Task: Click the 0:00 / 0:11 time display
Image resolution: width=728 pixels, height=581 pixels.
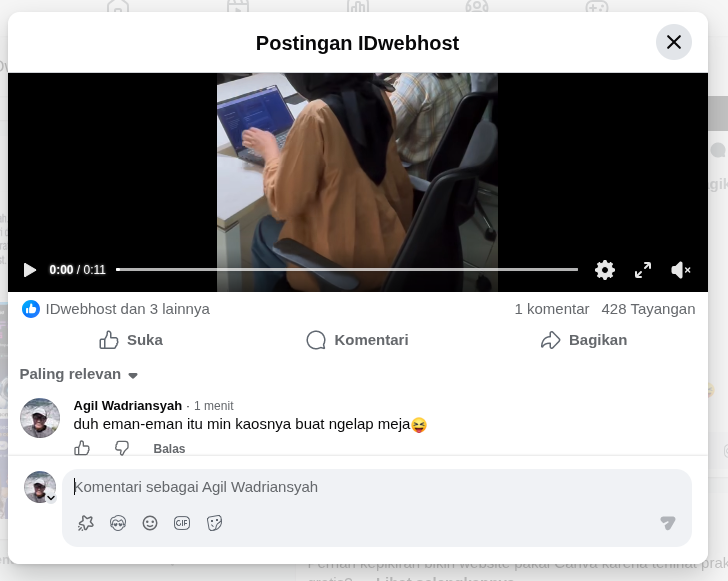Action: point(78,270)
